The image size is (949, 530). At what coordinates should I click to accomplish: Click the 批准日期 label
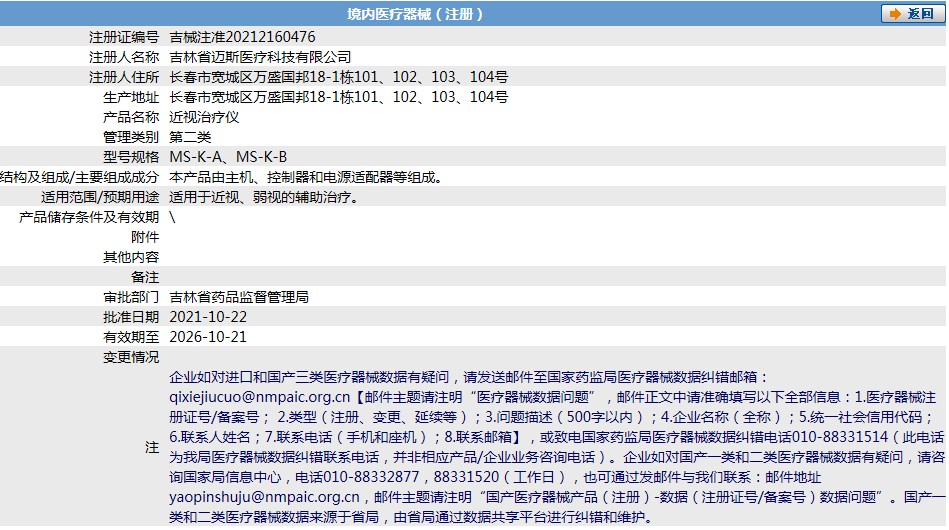pos(131,317)
